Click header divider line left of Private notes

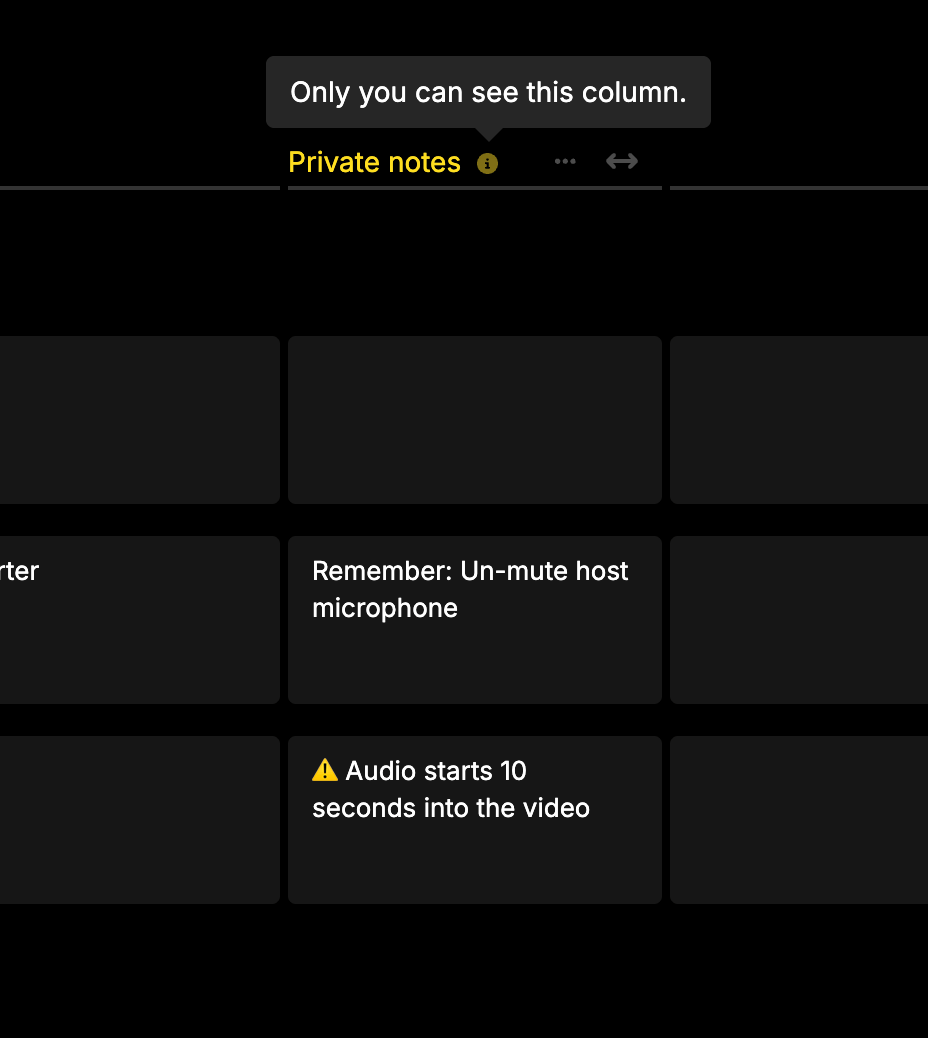coord(140,188)
